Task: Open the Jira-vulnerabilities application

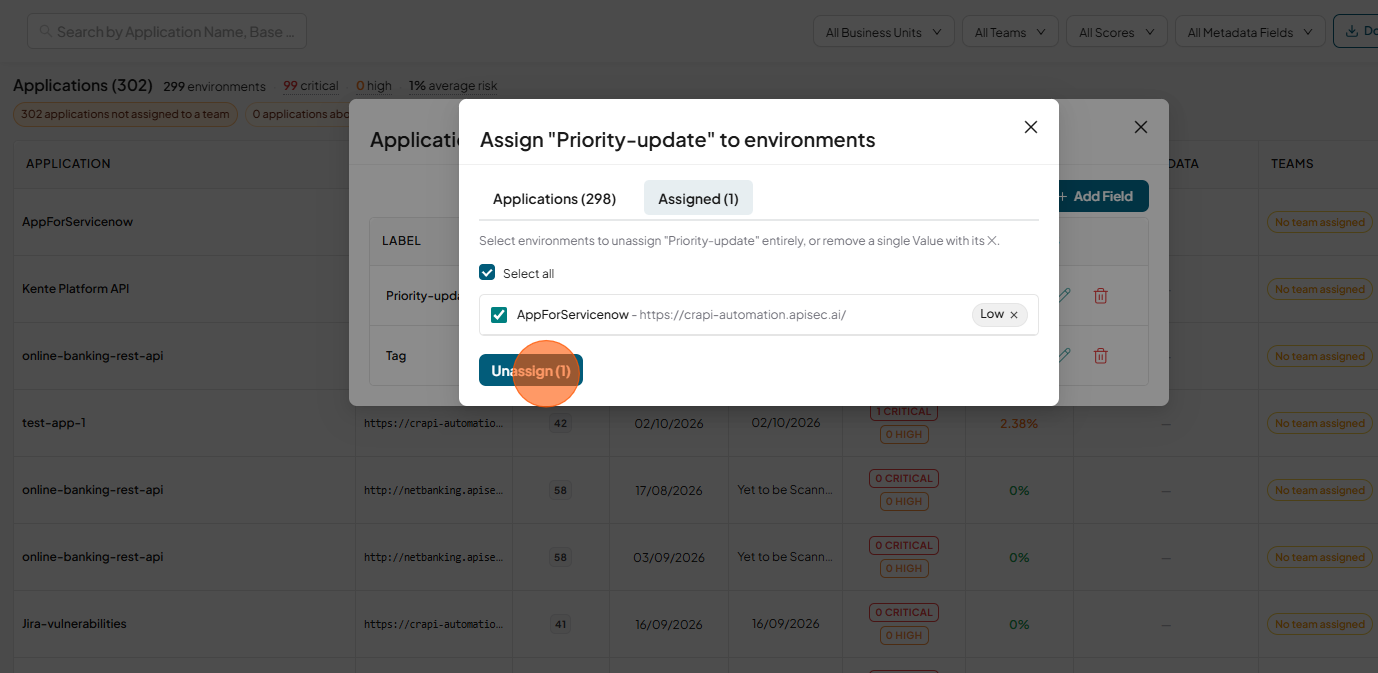Action: coord(74,624)
